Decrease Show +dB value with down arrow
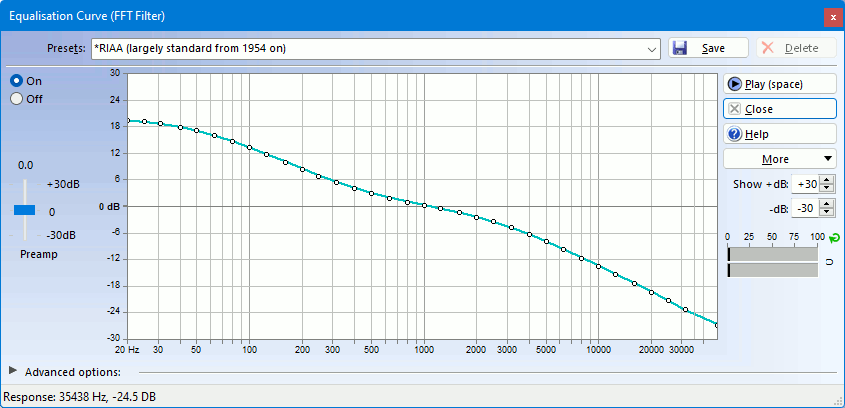845x408 pixels. click(827, 188)
